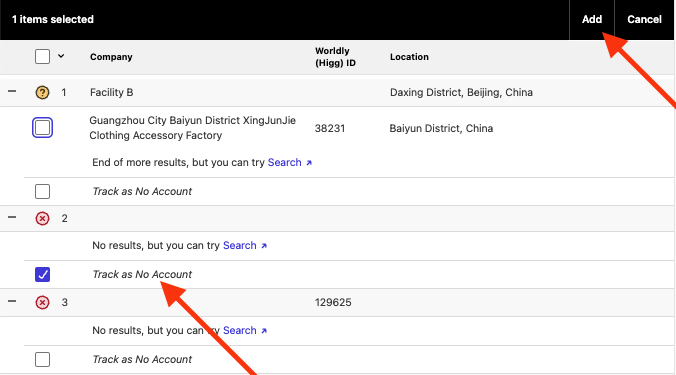Collapse row 2 results group
The width and height of the screenshot is (676, 375).
click(12, 217)
